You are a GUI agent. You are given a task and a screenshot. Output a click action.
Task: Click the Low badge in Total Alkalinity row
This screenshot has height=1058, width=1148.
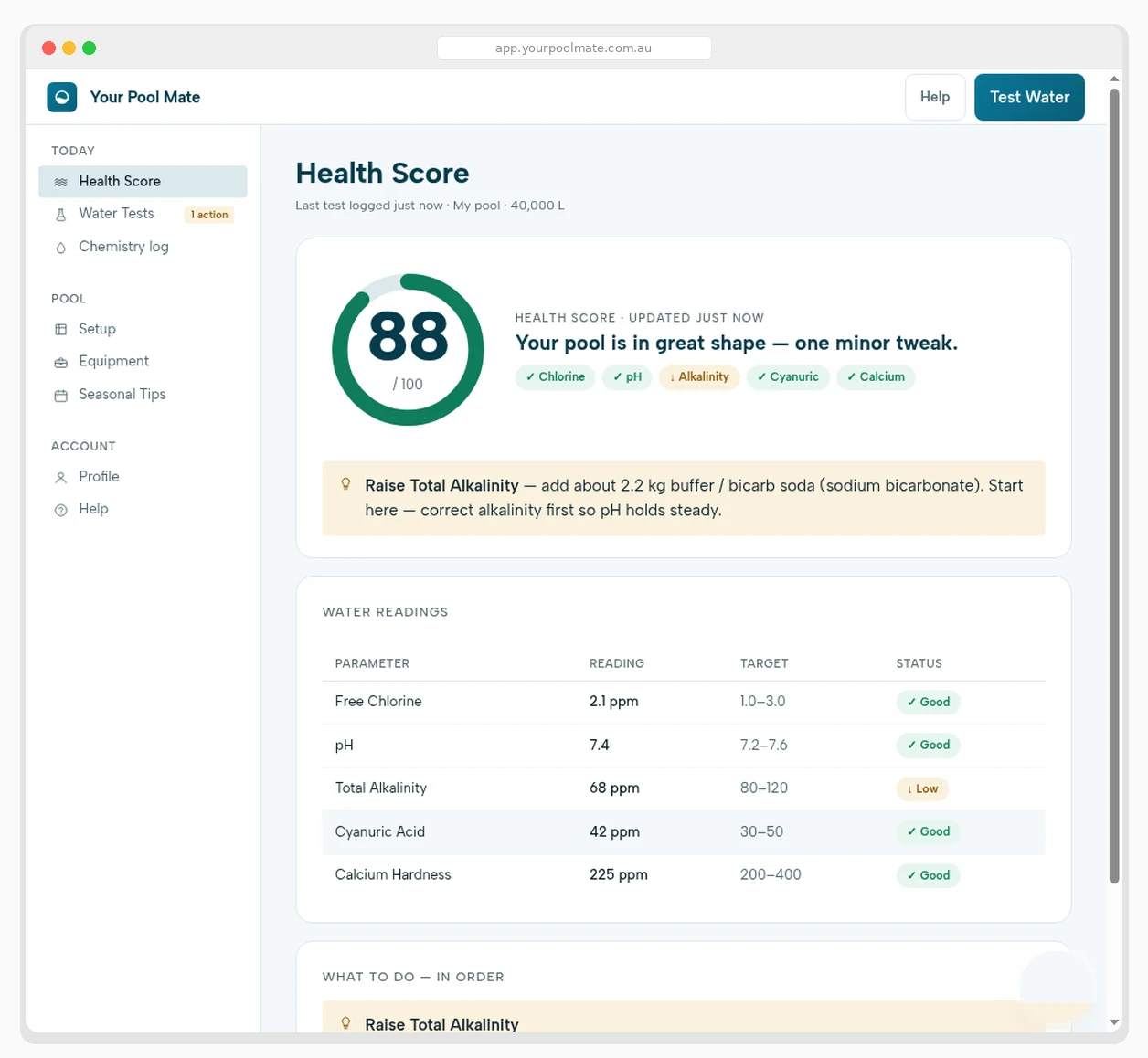coord(922,788)
